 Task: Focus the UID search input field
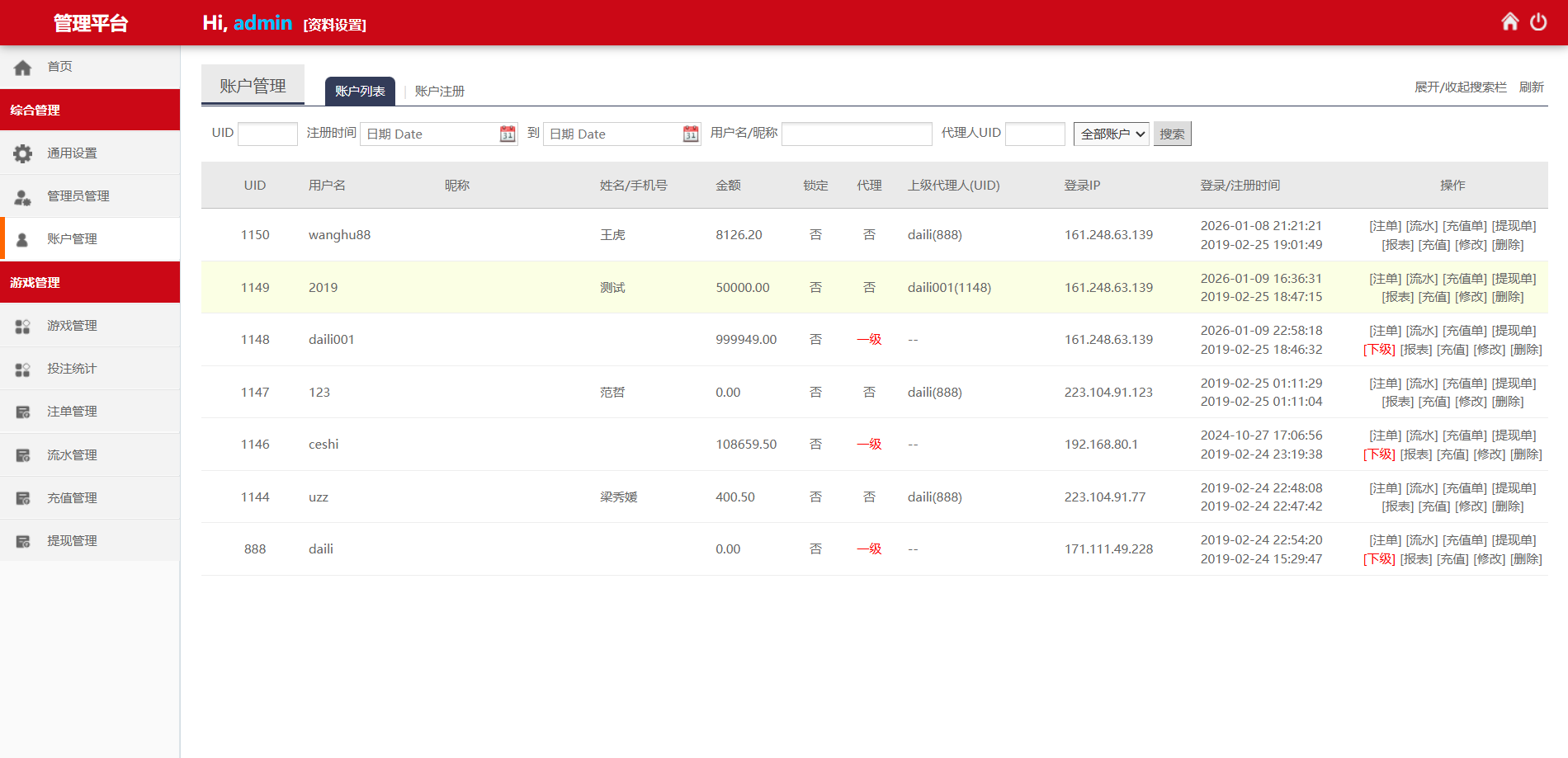[x=267, y=134]
